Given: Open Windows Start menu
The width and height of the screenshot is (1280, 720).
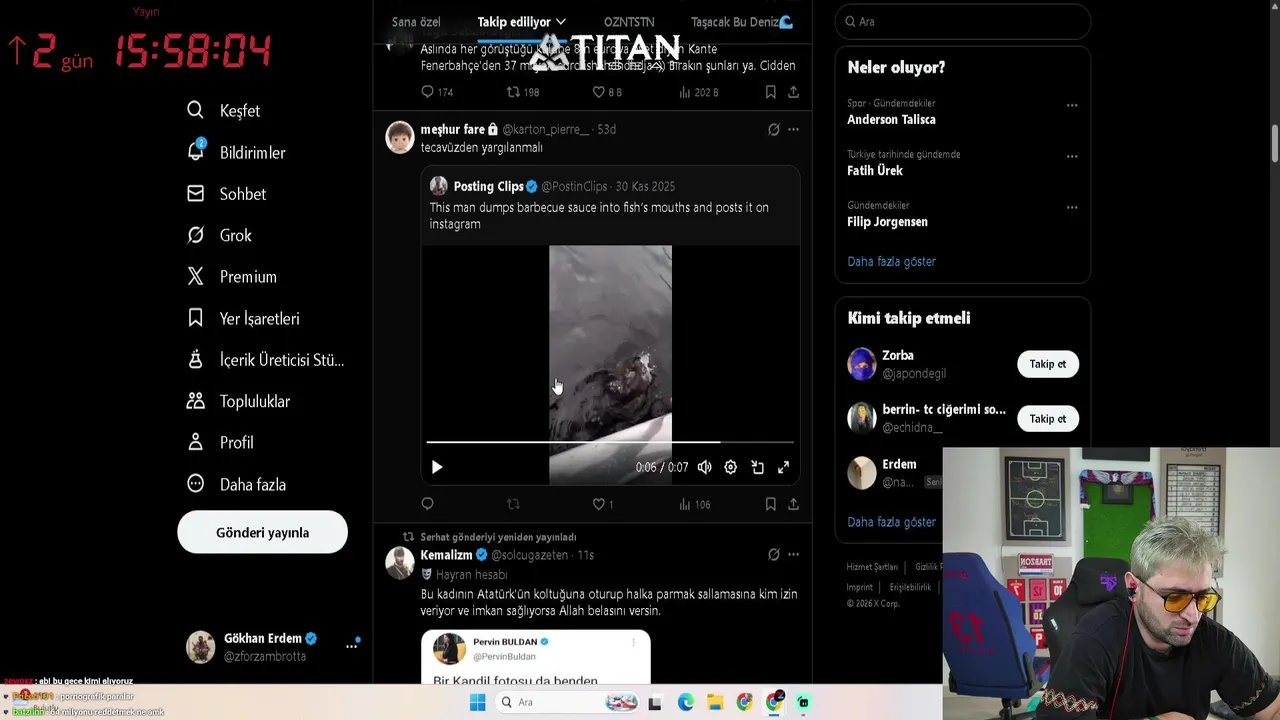Looking at the screenshot, I should 477,702.
